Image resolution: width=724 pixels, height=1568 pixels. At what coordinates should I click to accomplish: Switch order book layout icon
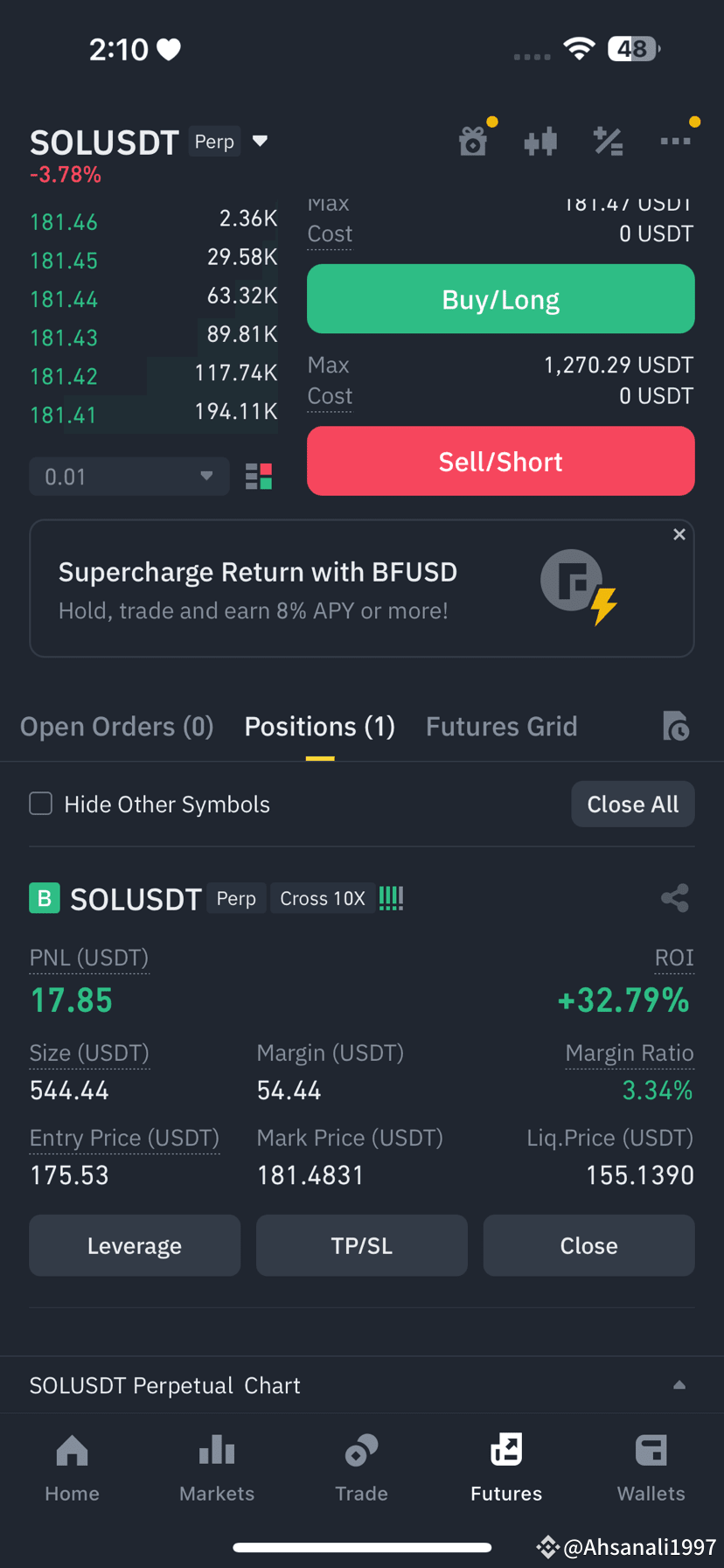[x=259, y=477]
